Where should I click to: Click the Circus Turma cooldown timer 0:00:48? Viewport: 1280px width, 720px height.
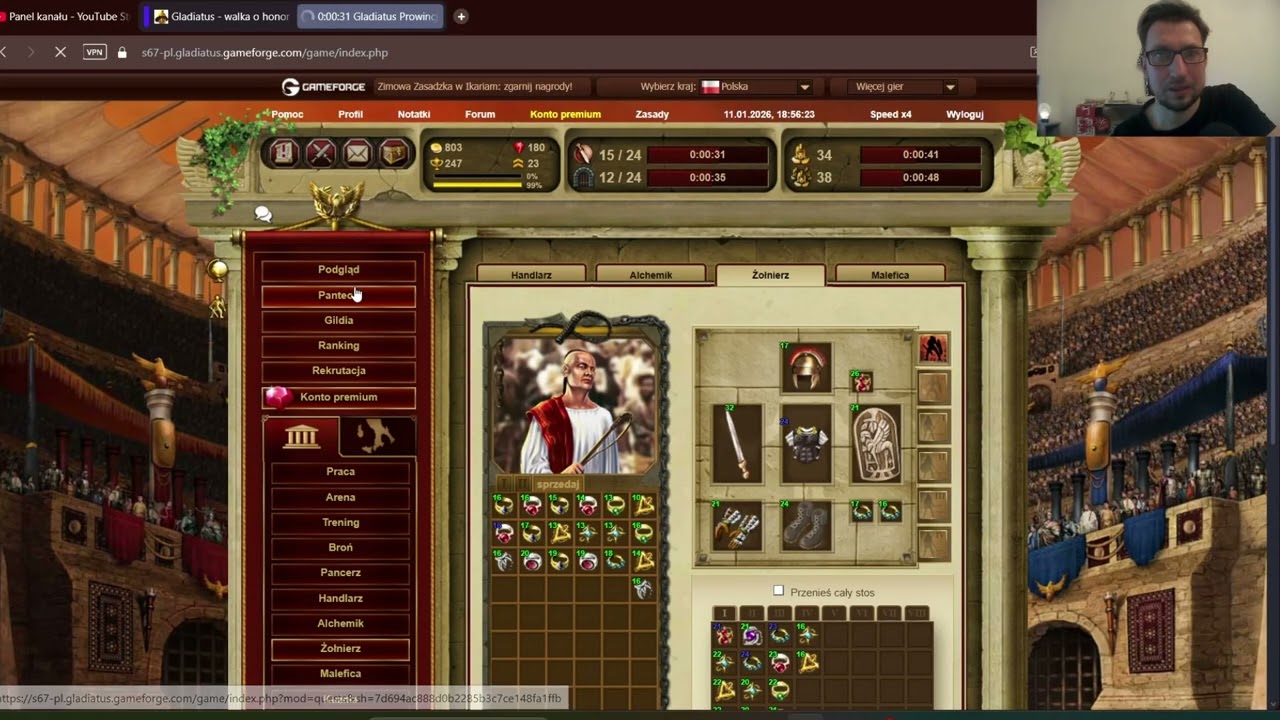pos(920,178)
